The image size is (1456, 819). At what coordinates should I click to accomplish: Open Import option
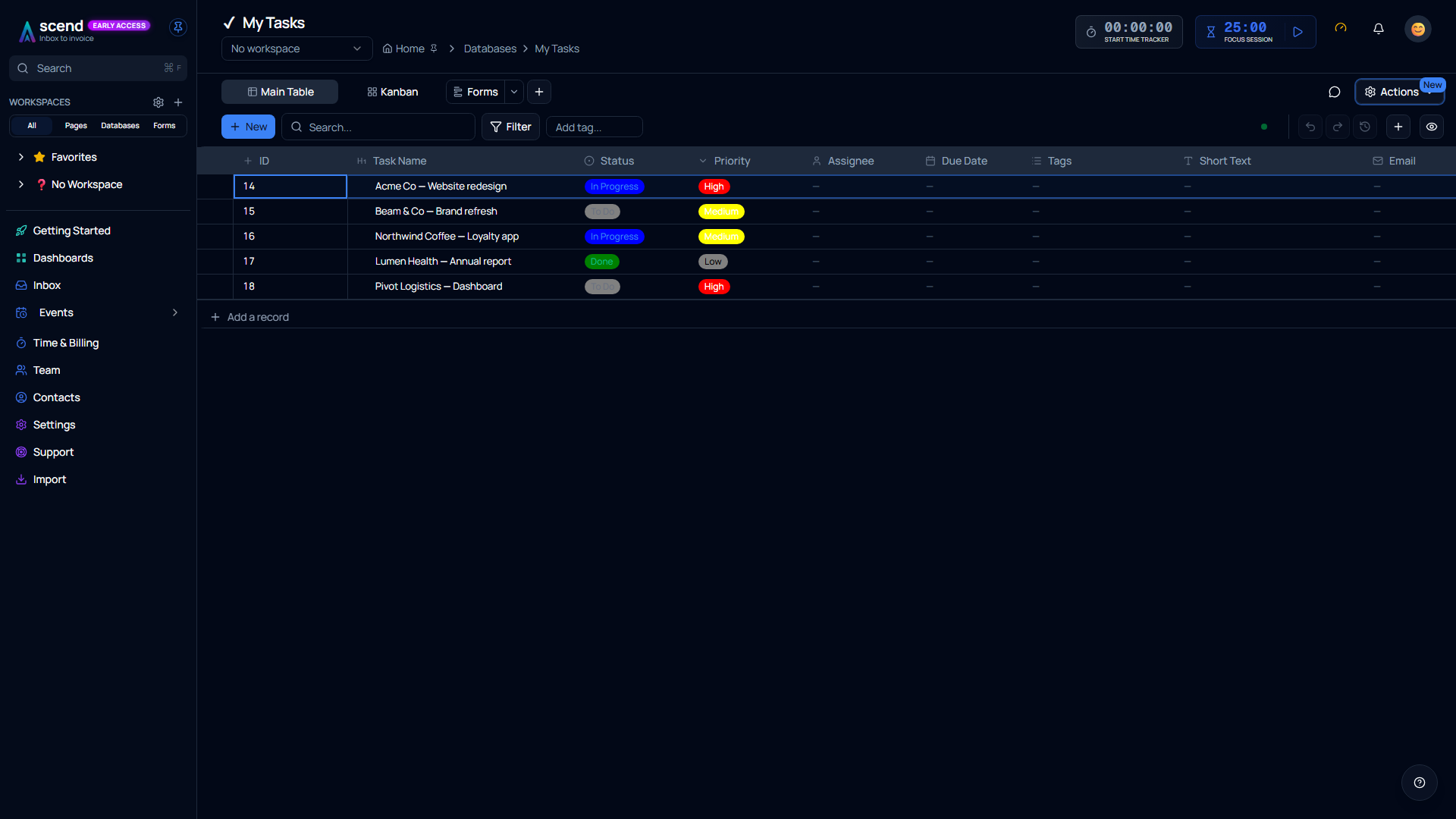(x=49, y=479)
